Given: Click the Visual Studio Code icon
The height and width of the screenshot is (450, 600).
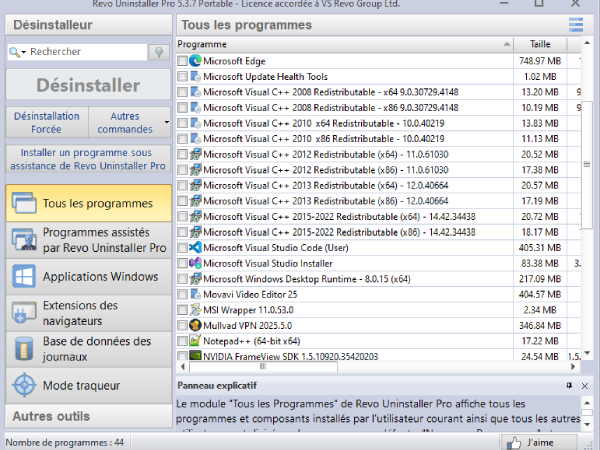Looking at the screenshot, I should pyautogui.click(x=195, y=248).
